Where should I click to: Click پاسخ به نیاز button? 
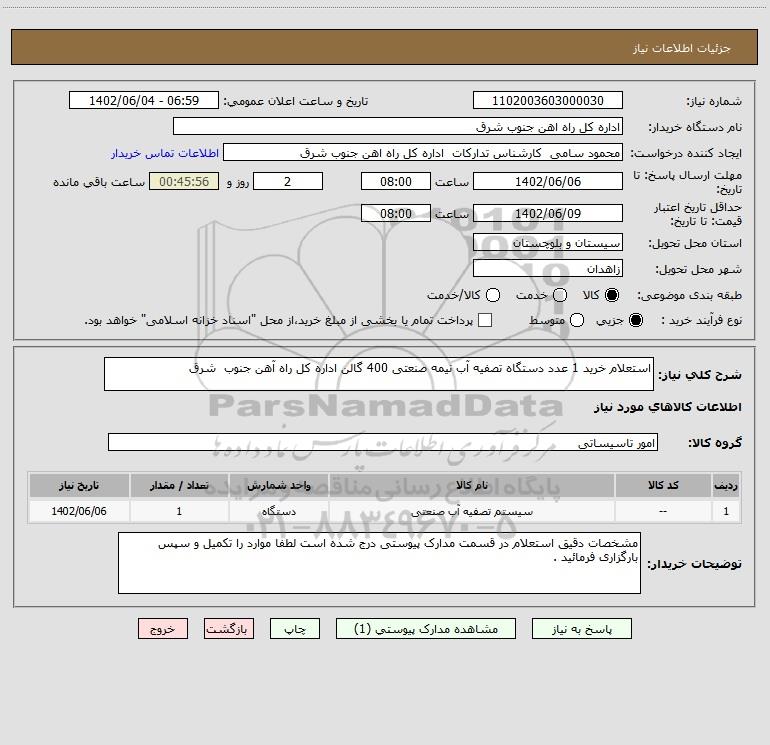(x=581, y=629)
